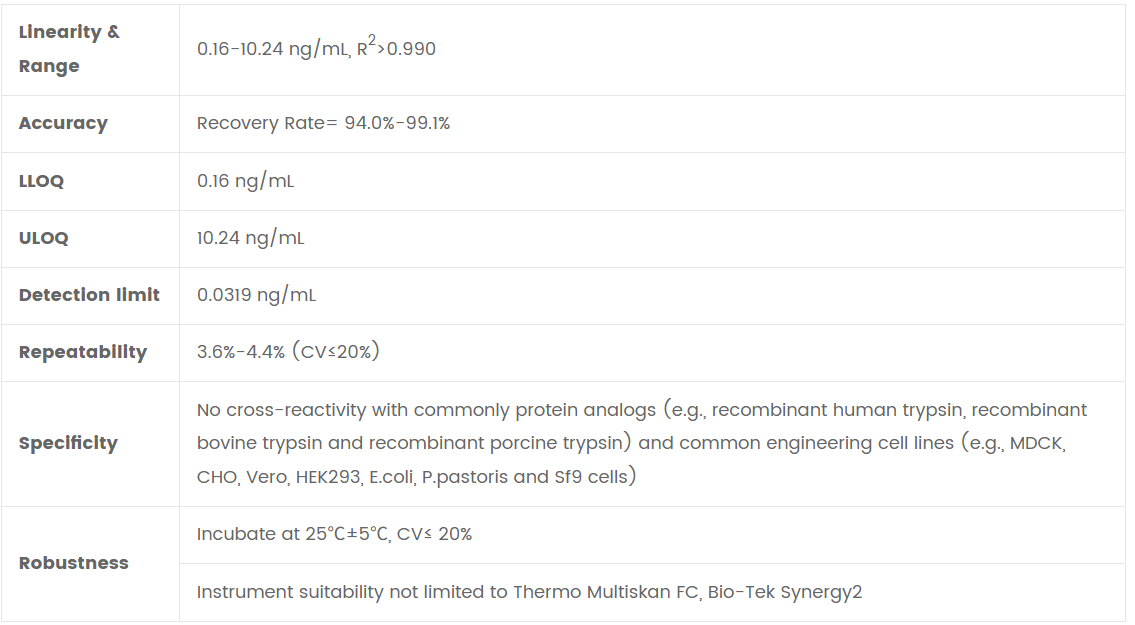Select the LLOQ row label
Screen dimensions: 1135x625
pos(41,181)
